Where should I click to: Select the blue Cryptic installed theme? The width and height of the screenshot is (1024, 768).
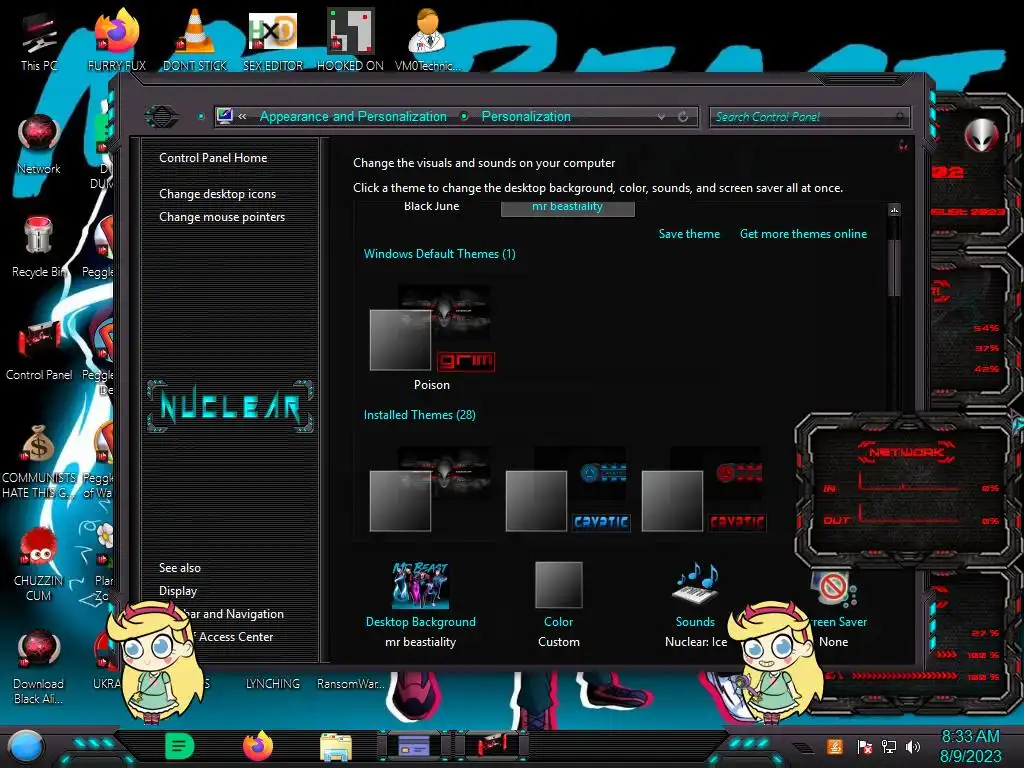pos(568,488)
